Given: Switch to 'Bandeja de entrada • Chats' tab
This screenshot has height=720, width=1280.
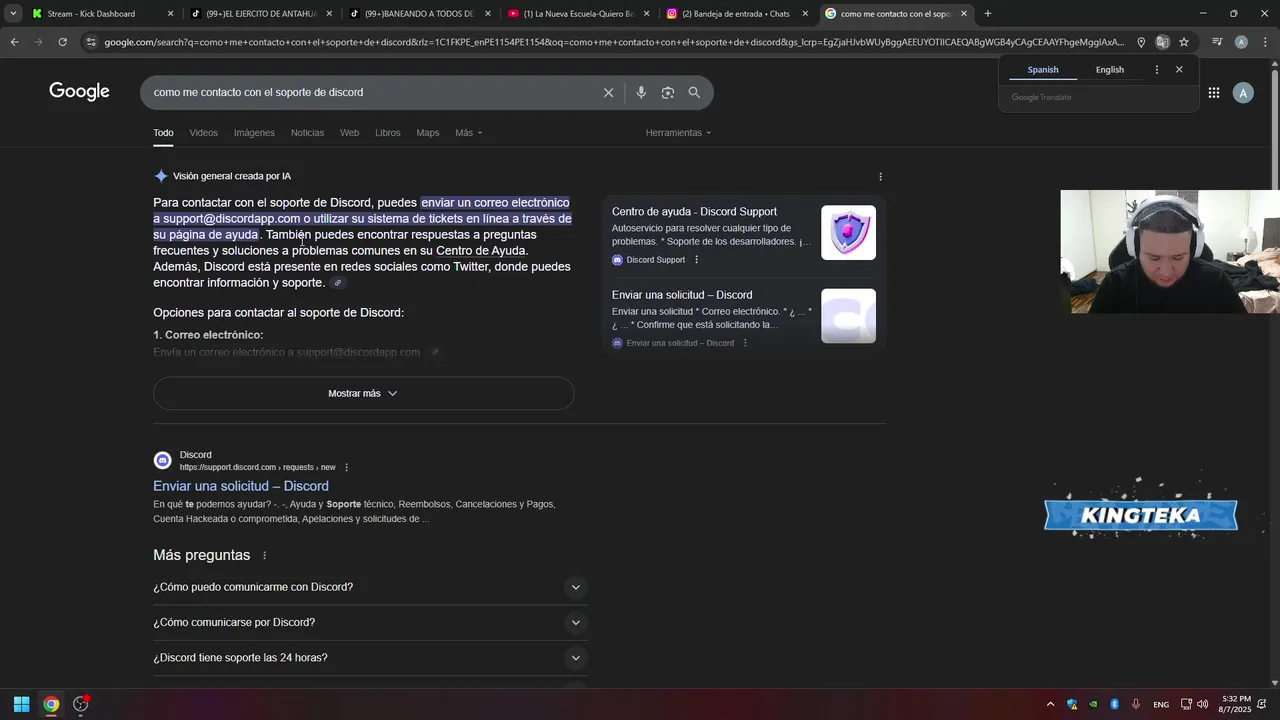Looking at the screenshot, I should [736, 14].
